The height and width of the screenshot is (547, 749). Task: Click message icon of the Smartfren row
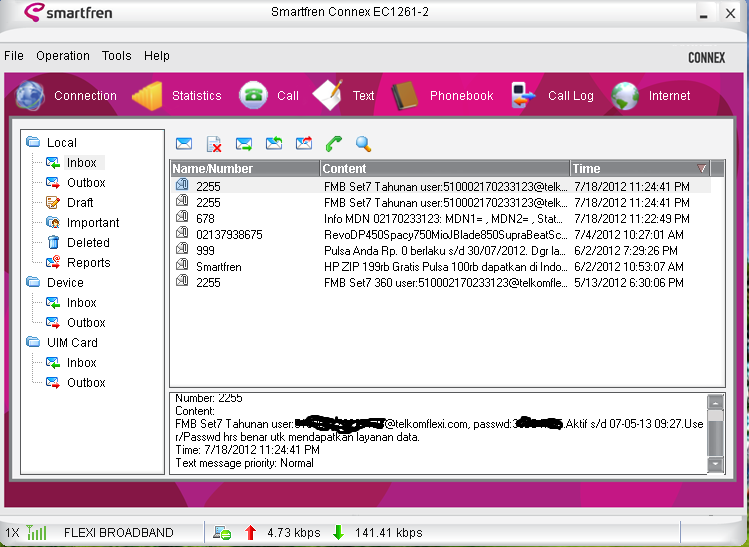(182, 265)
